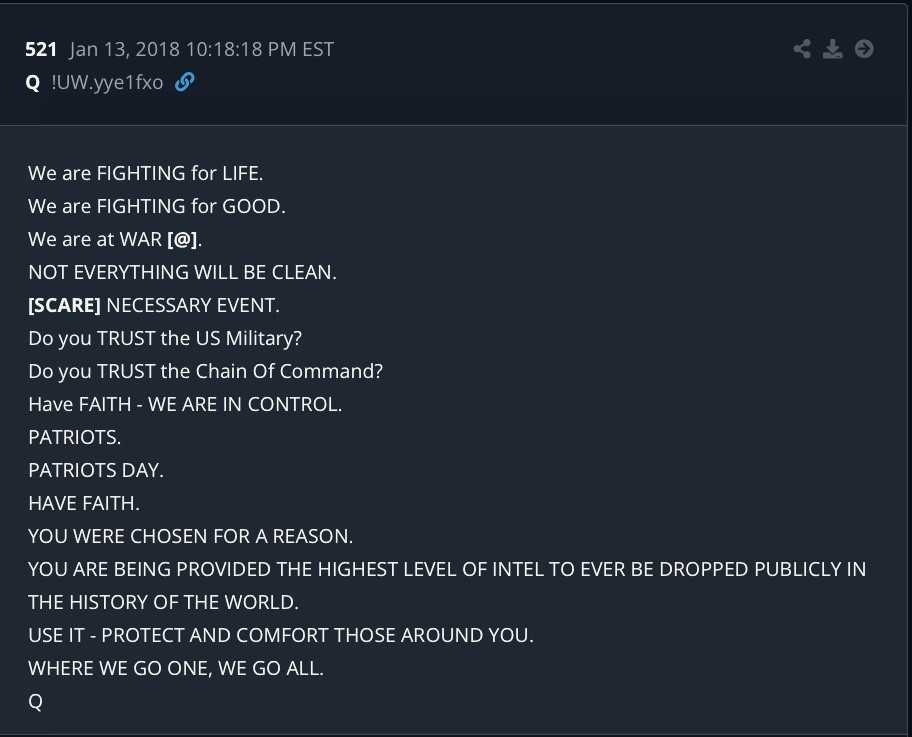Click "USE IT - PROTECT AND COMFORT" line
The width and height of the screenshot is (912, 737).
[x=280, y=635]
